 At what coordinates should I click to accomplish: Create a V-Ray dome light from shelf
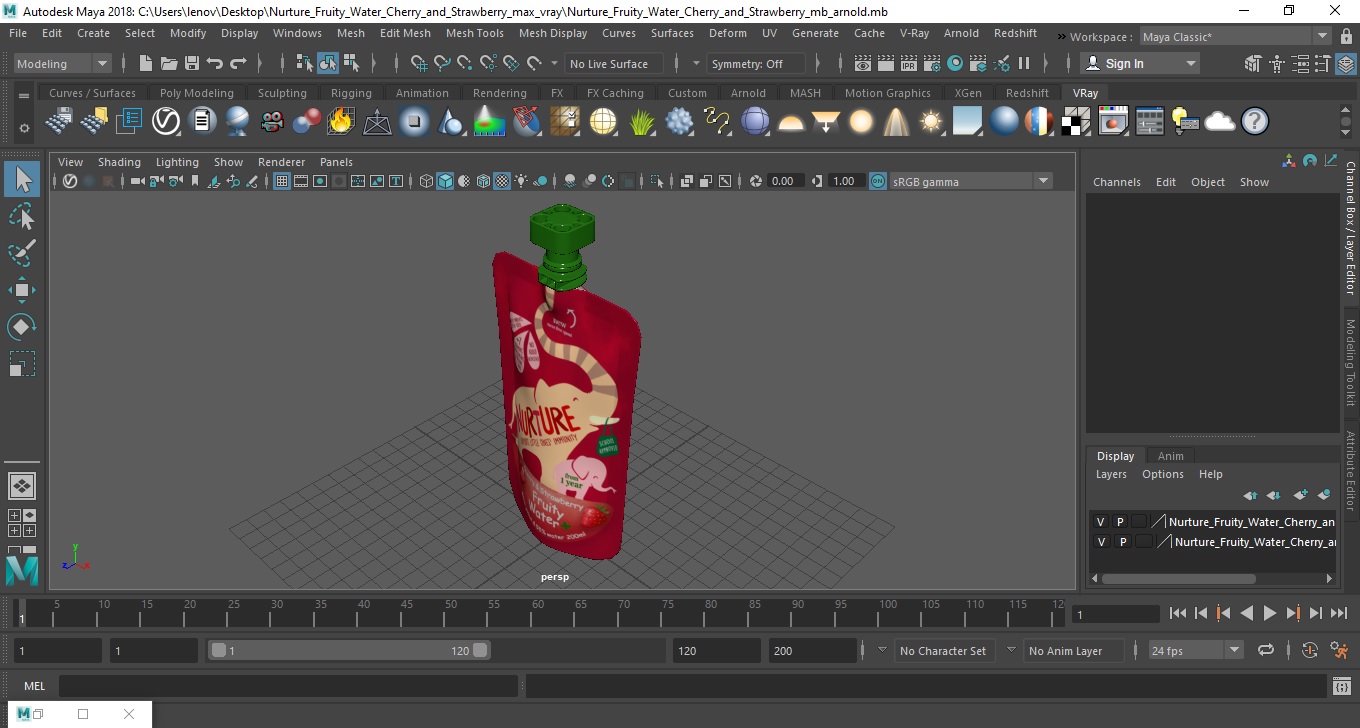791,122
